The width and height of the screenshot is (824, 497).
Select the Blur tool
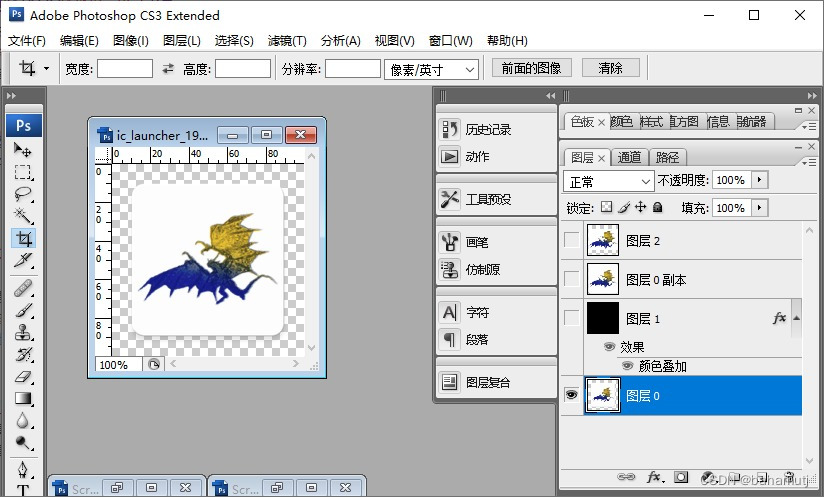[x=23, y=420]
